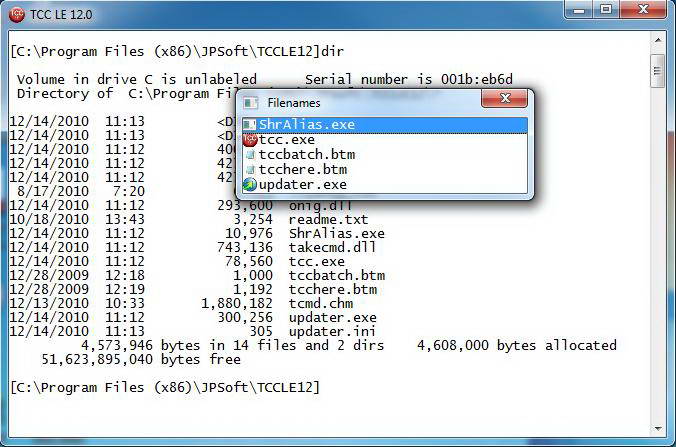Select tccbatch.btm in the Filenames list

click(x=385, y=155)
